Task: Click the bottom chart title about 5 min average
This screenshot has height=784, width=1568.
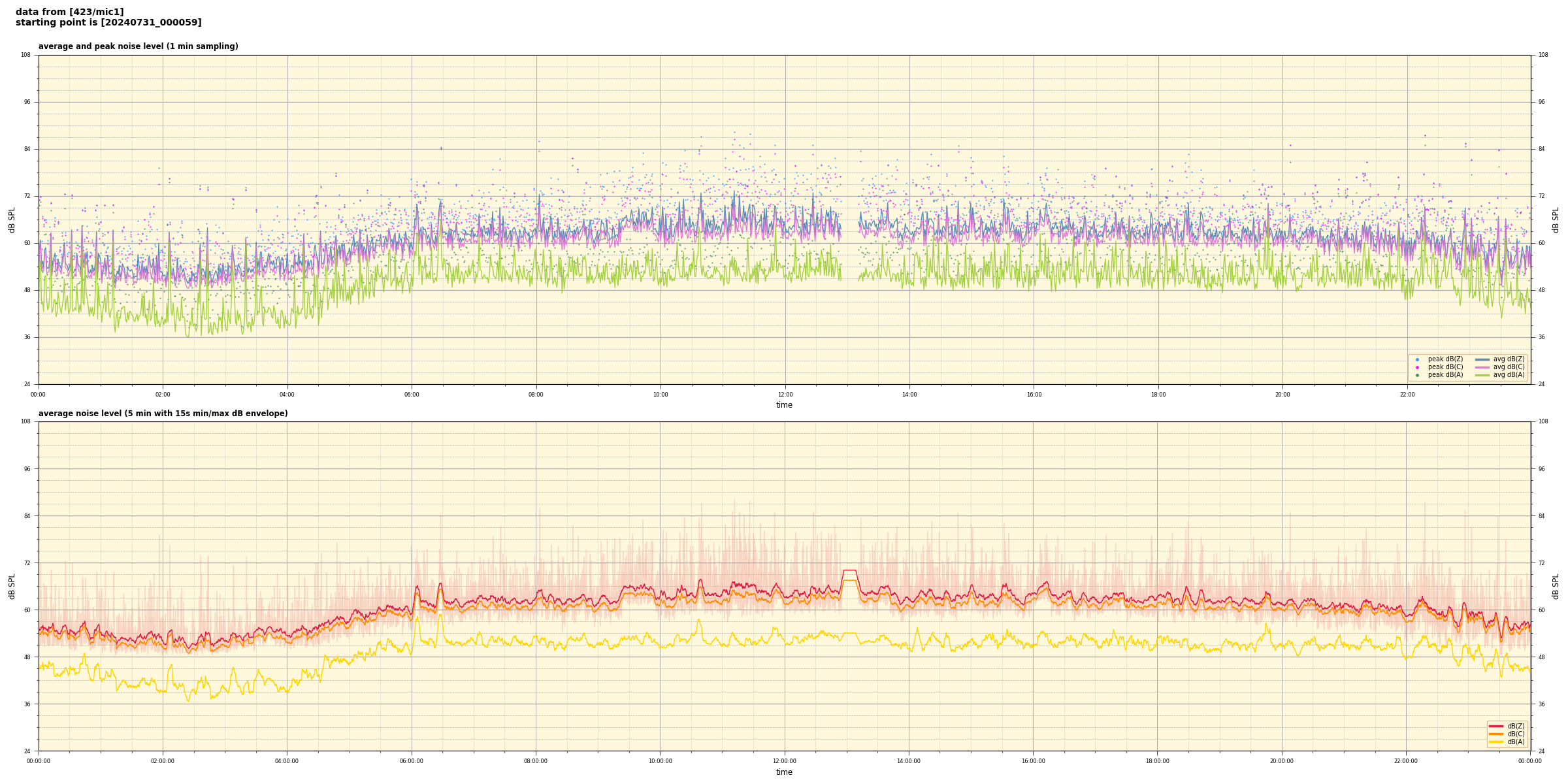Action: tap(163, 414)
